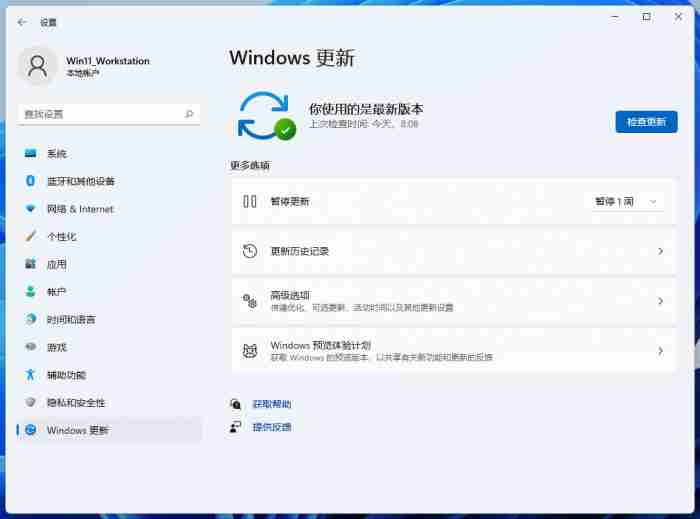Click the 时间和语言 globe icon
The width and height of the screenshot is (700, 519).
30,319
